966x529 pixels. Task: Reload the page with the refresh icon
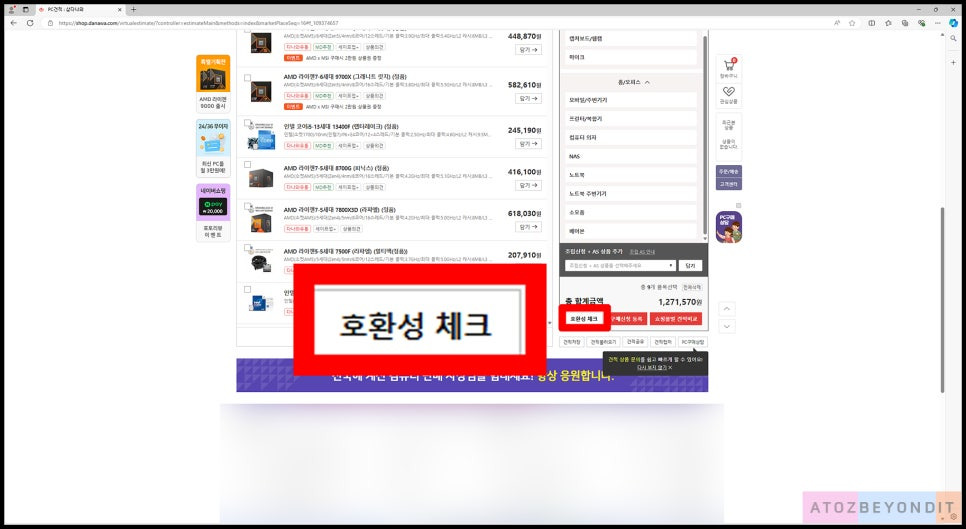(x=30, y=23)
